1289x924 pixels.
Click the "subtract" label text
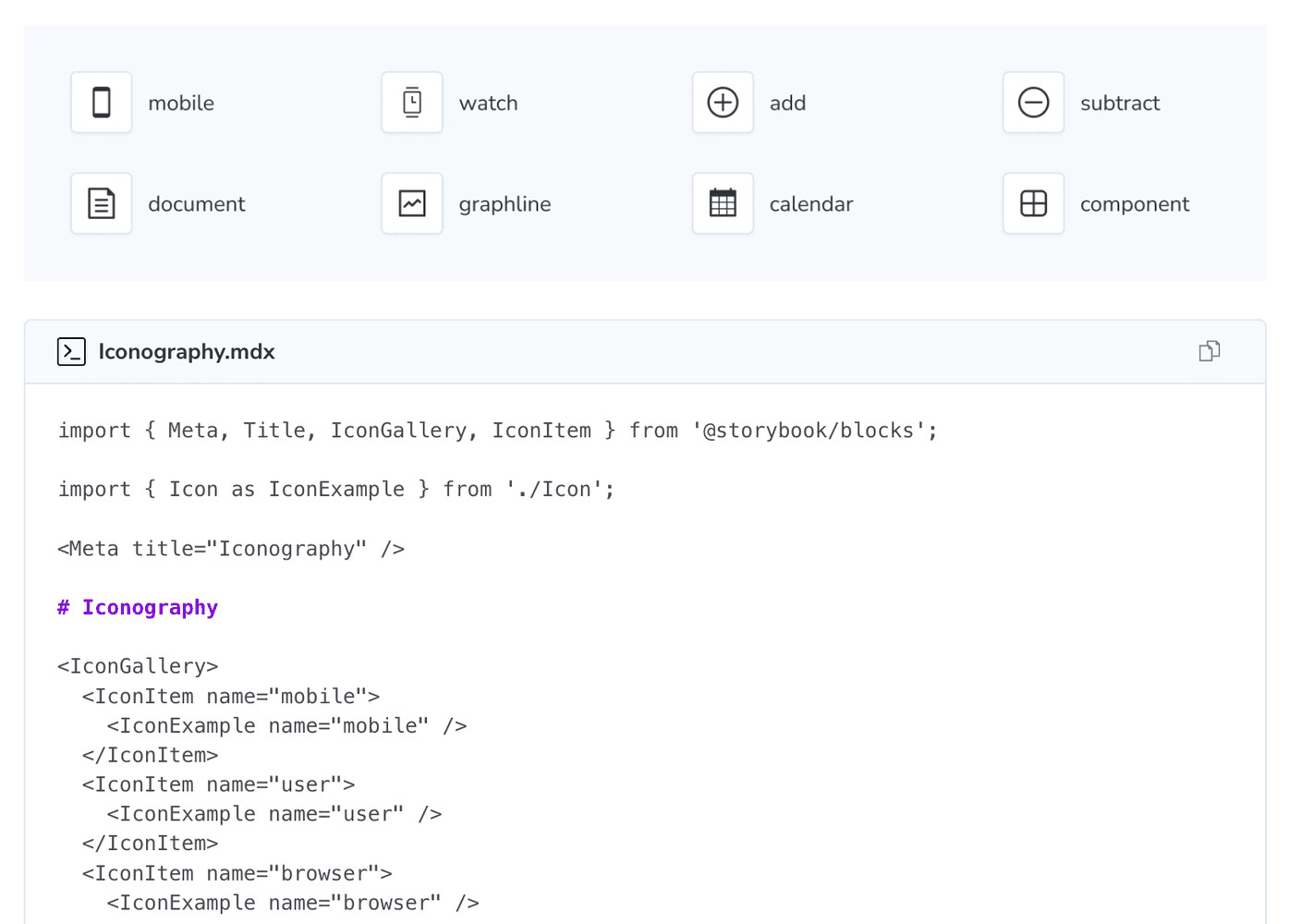coord(1119,103)
